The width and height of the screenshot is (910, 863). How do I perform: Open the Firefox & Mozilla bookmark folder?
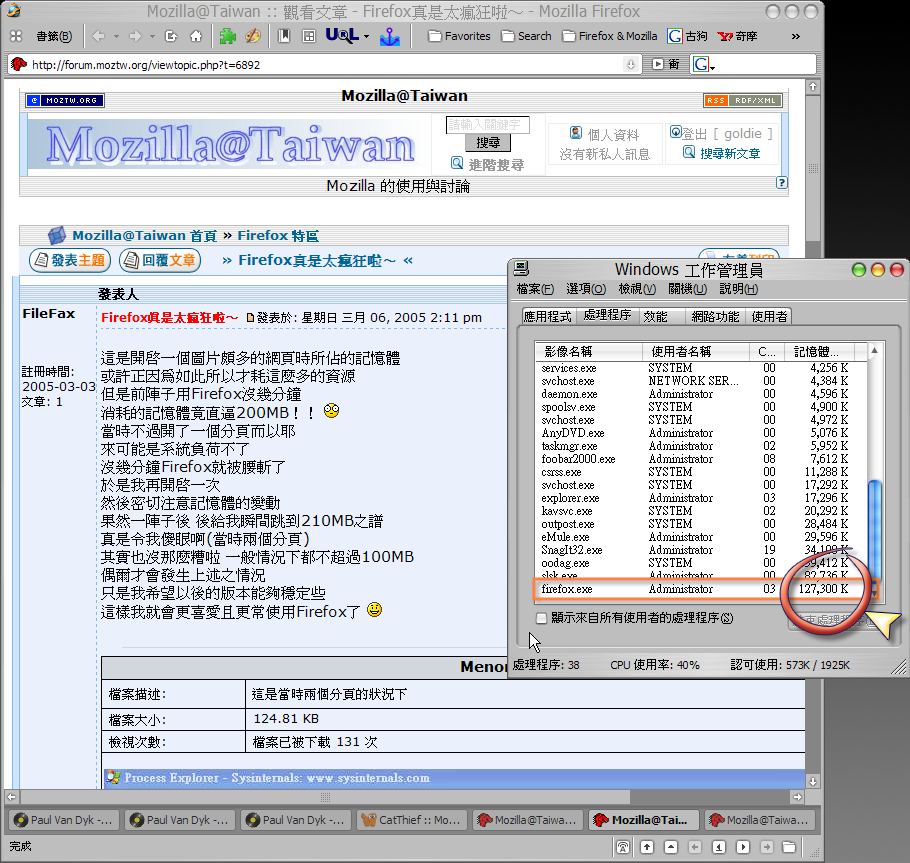pos(610,36)
